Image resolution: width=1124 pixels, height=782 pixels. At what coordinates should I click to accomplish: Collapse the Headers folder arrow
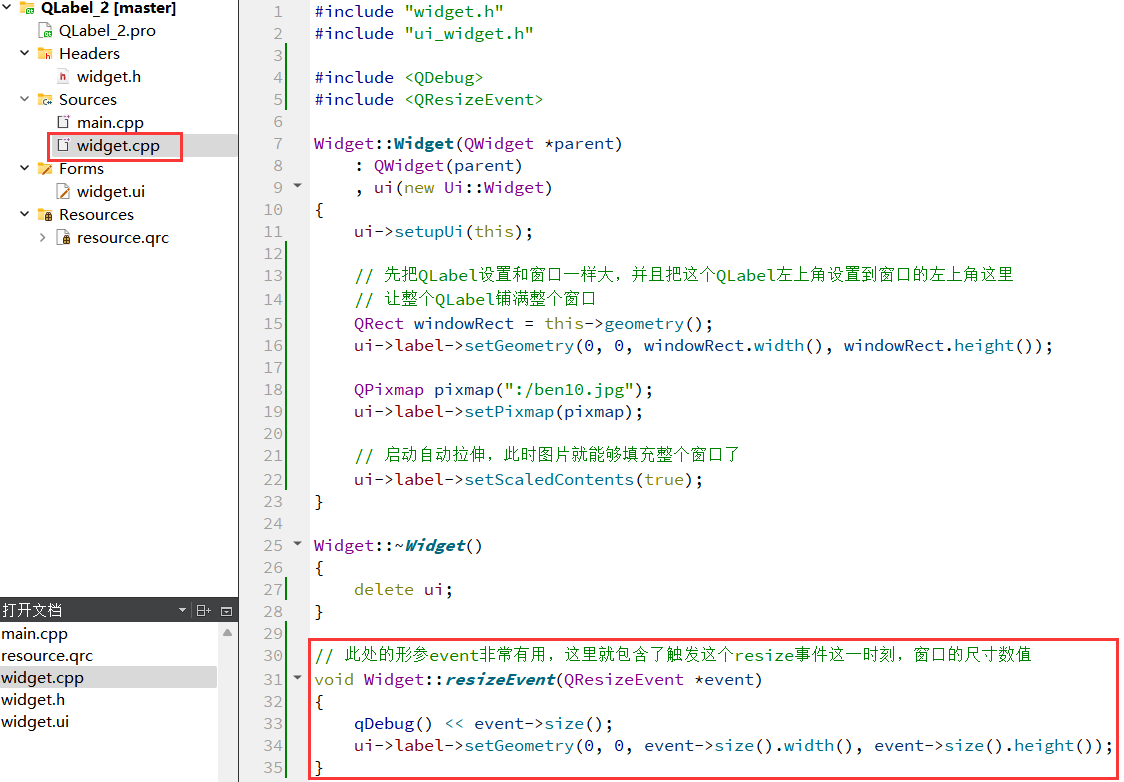pos(24,53)
